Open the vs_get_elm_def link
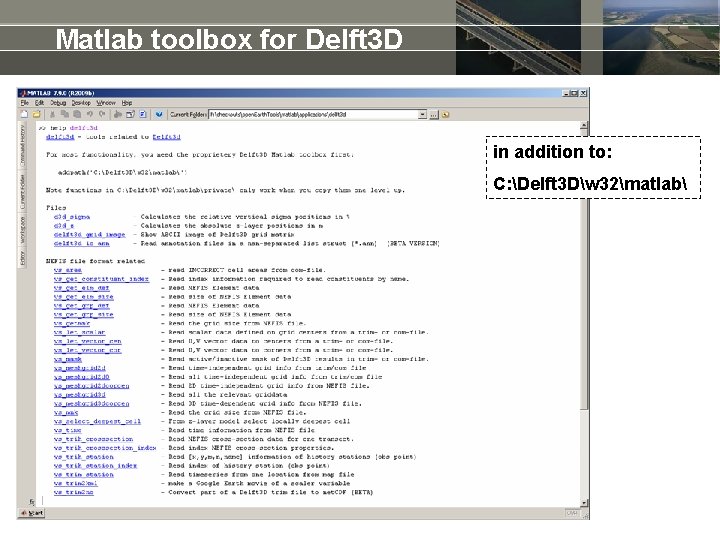720x540 pixels. click(x=81, y=288)
